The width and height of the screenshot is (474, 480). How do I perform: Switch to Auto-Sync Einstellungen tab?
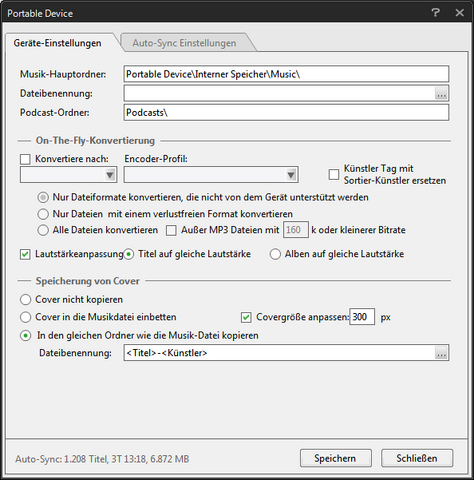pyautogui.click(x=184, y=43)
